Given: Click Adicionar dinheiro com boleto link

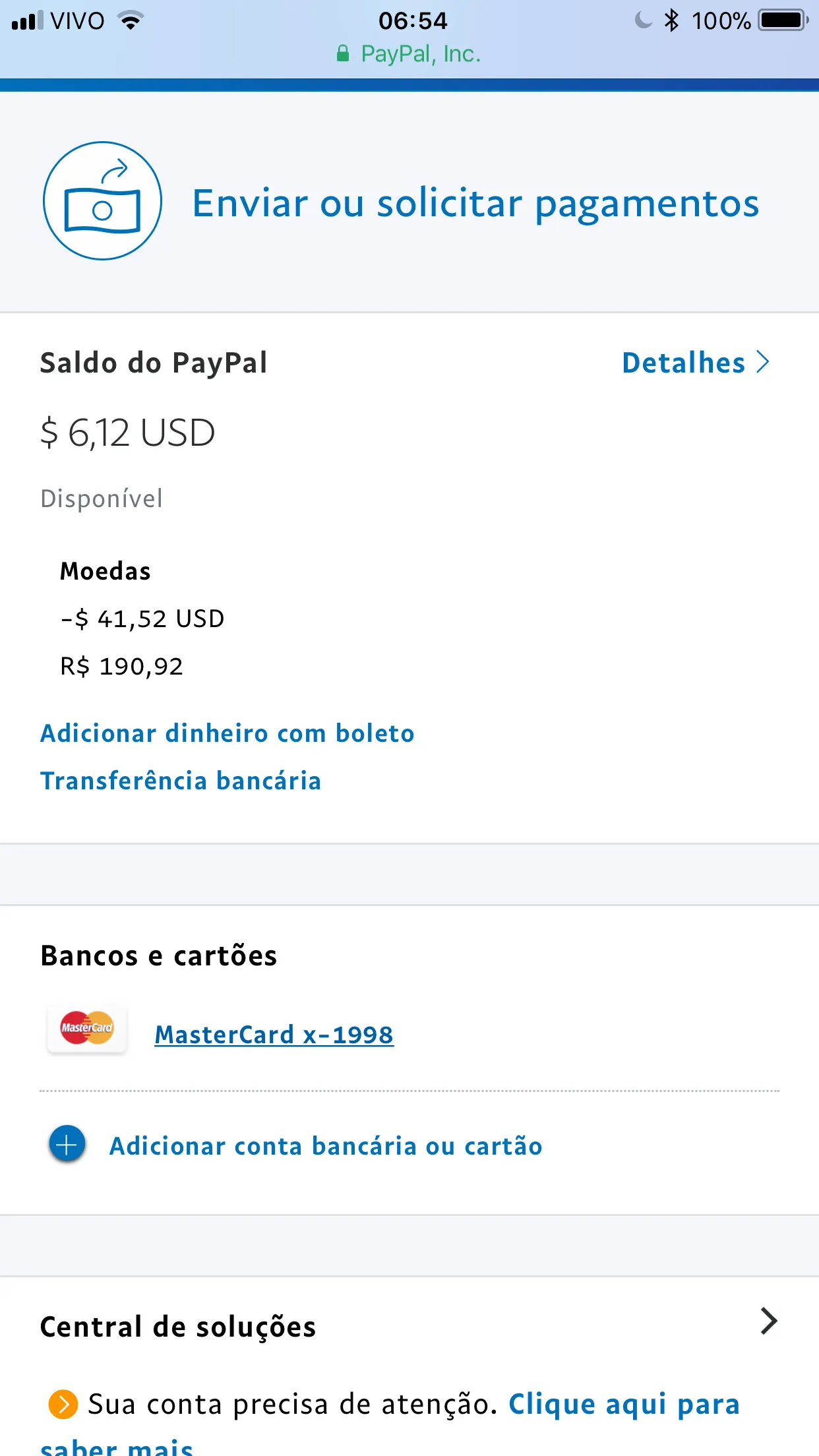Looking at the screenshot, I should point(228,733).
